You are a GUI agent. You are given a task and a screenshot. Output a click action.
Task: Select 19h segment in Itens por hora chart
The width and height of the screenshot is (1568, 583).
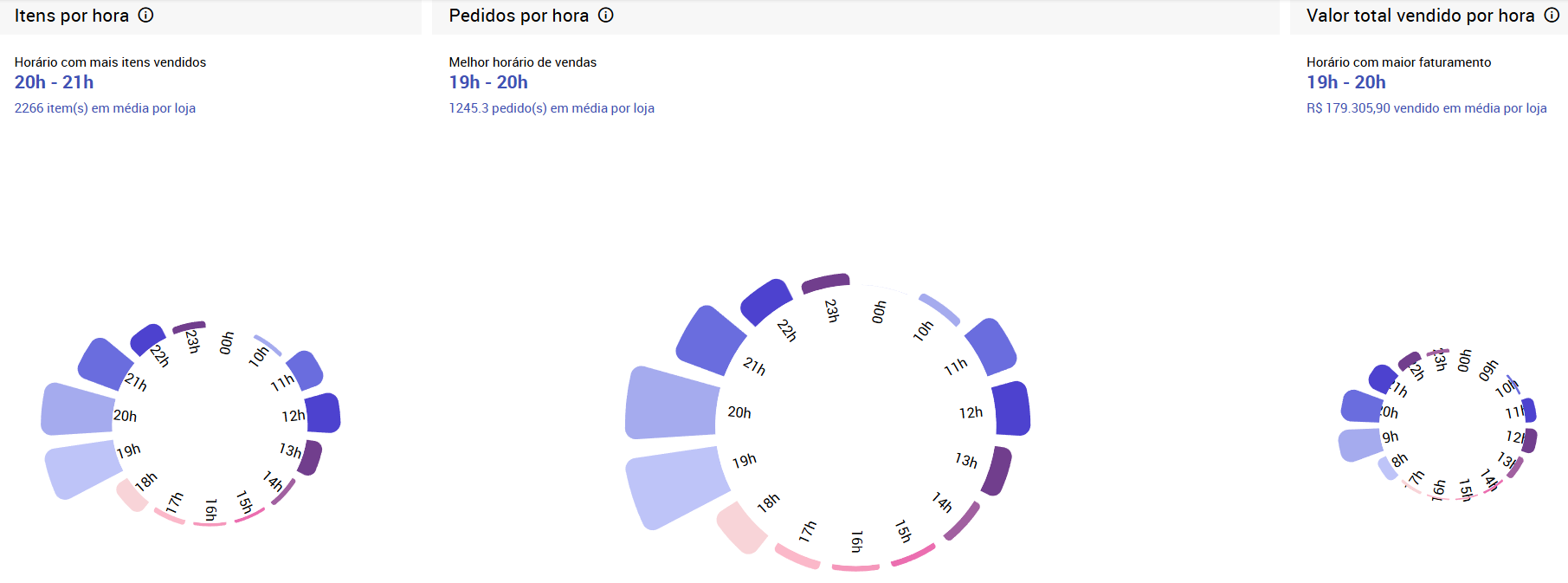click(83, 468)
